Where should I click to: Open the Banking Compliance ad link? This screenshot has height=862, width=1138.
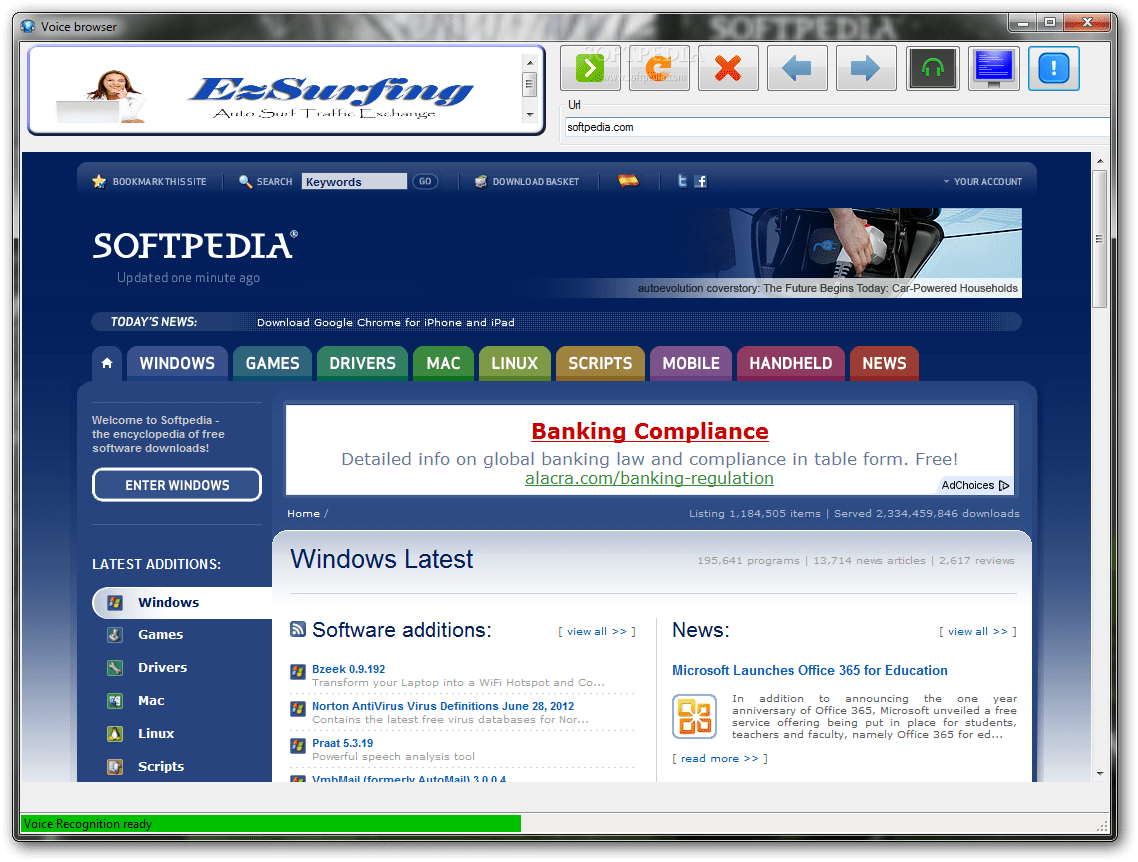[x=650, y=431]
